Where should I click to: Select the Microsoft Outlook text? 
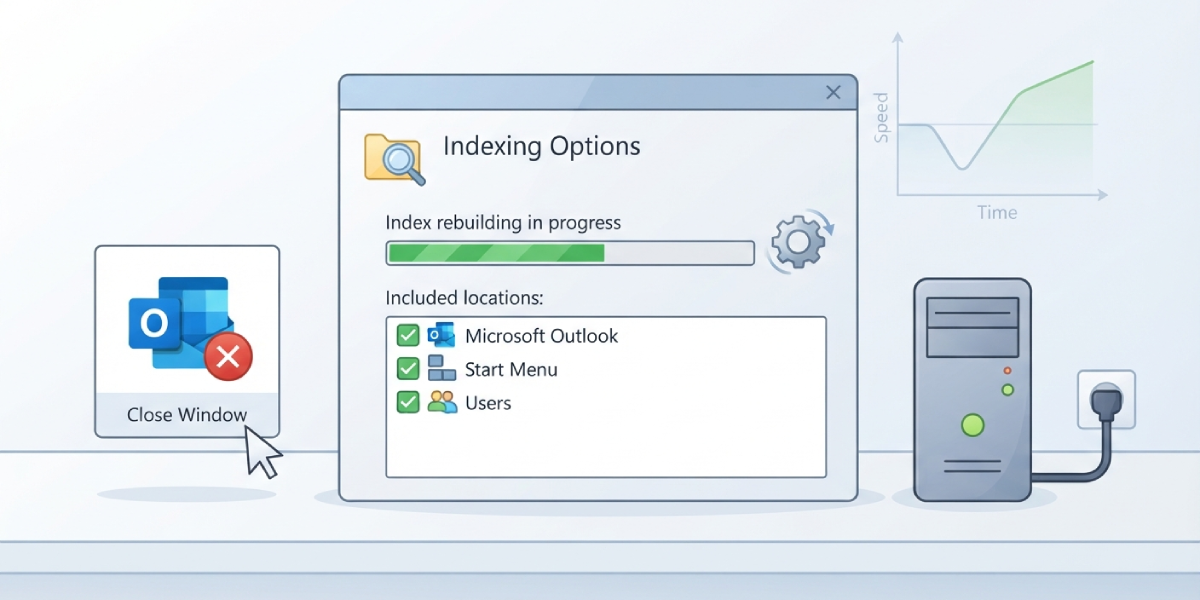(541, 336)
